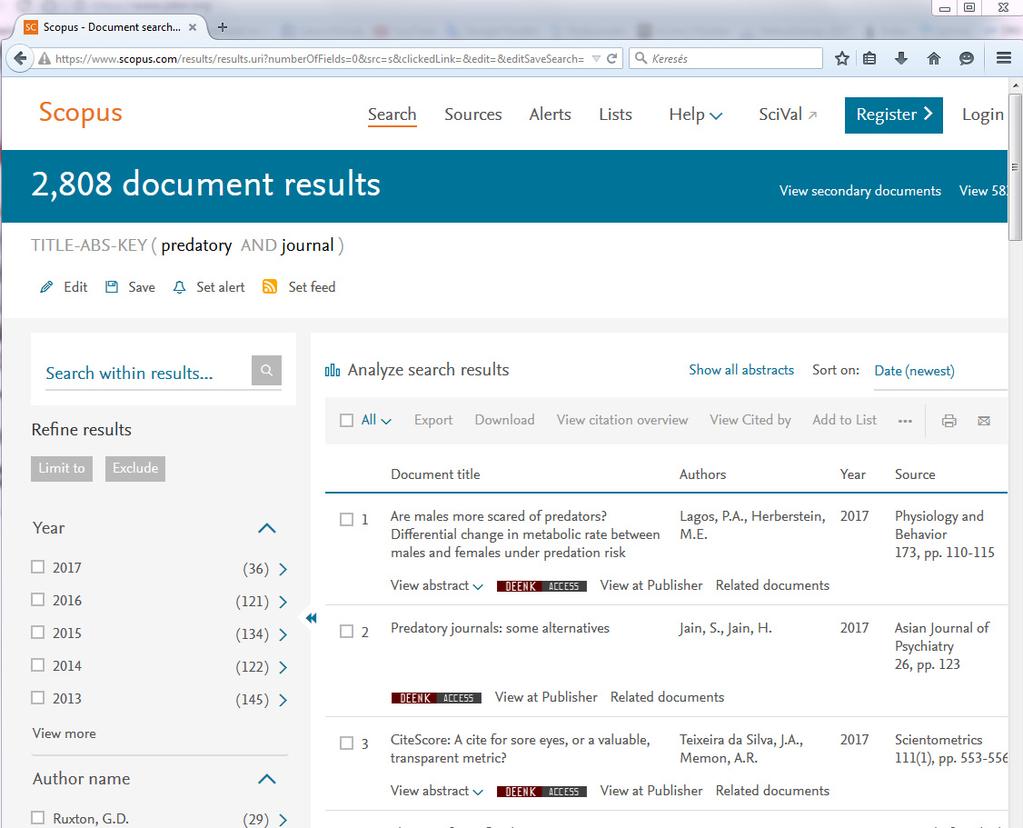Check the Ruxton, G.D. author filter
Image resolution: width=1023 pixels, height=828 pixels.
click(38, 817)
